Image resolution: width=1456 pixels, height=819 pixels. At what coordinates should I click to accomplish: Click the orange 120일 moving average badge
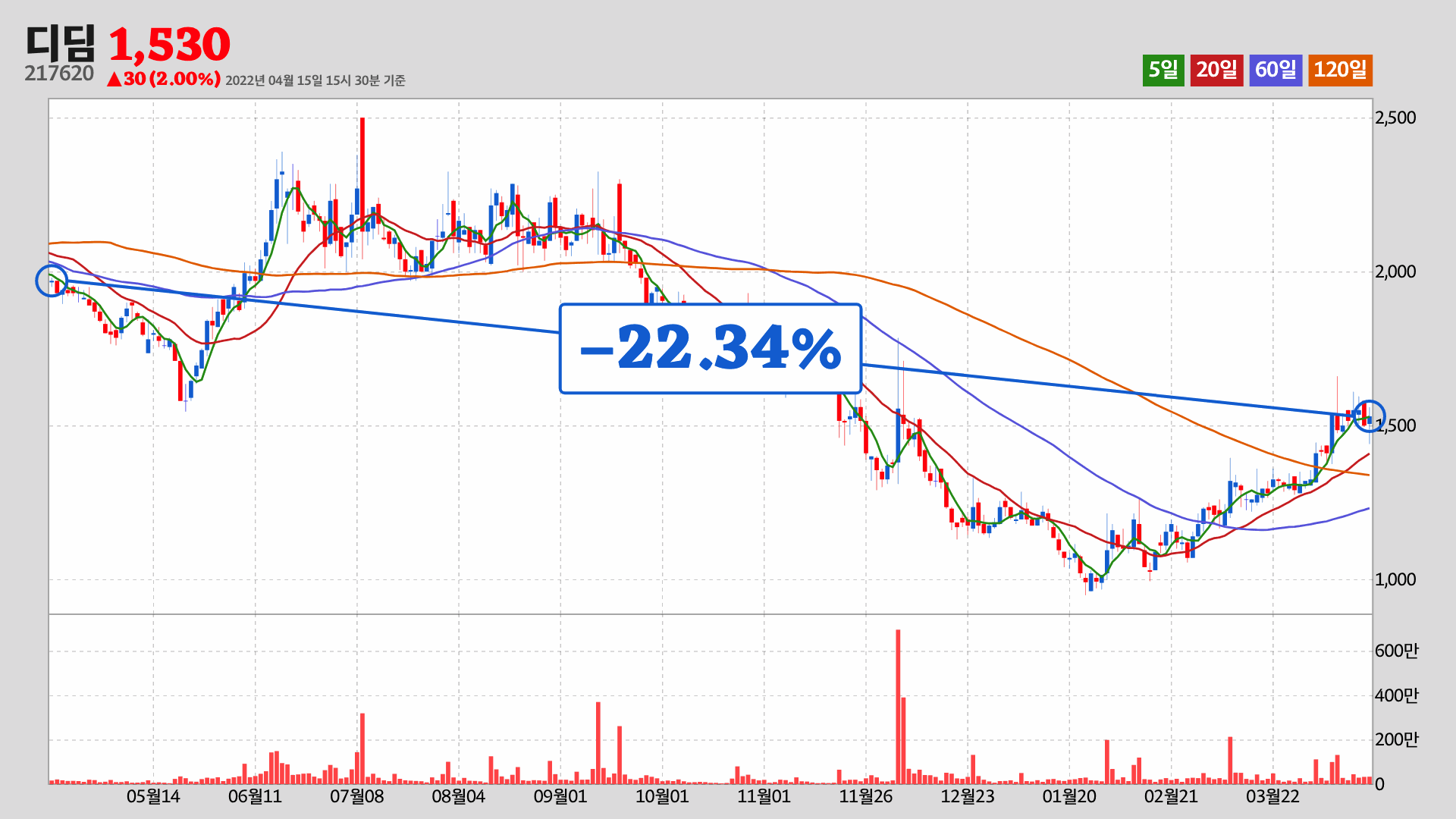click(x=1340, y=70)
